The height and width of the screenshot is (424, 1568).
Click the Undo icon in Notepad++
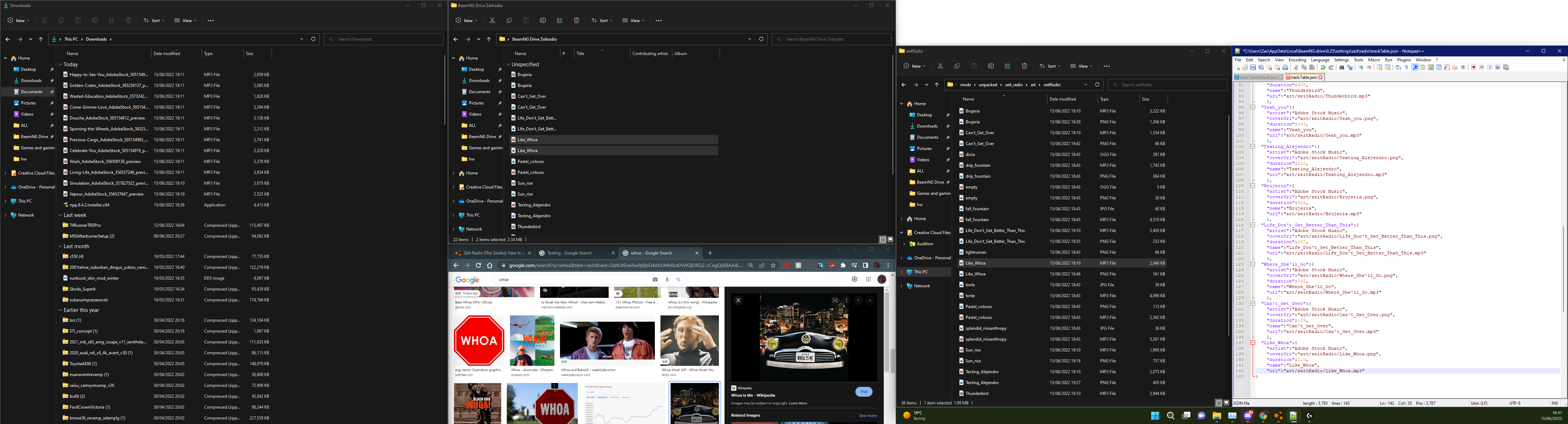pos(1323,68)
